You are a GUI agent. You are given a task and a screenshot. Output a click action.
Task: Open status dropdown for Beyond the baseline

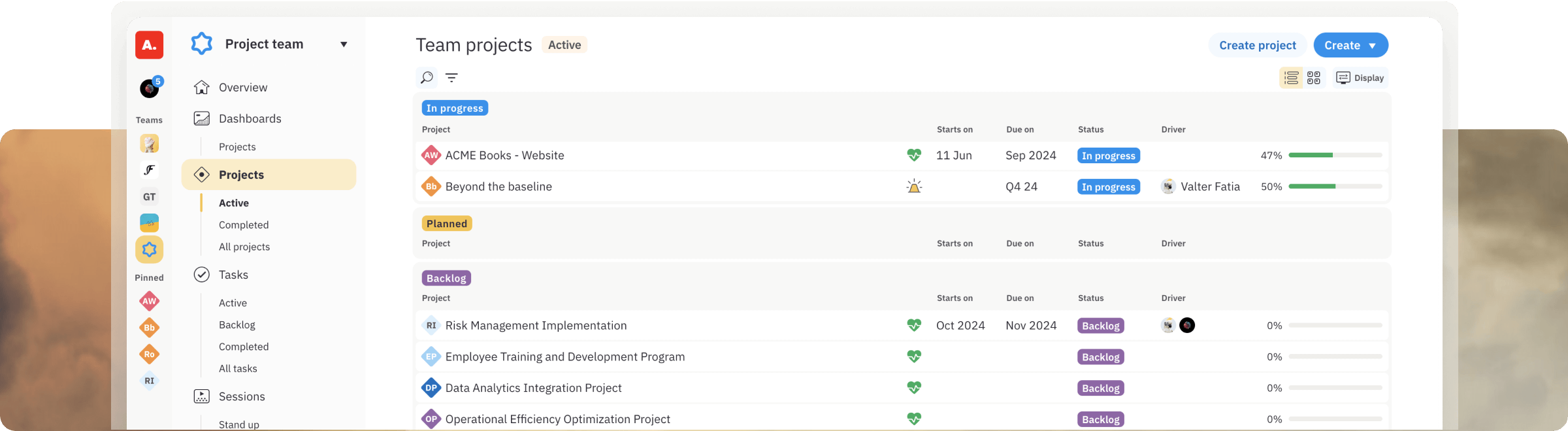(x=1109, y=187)
